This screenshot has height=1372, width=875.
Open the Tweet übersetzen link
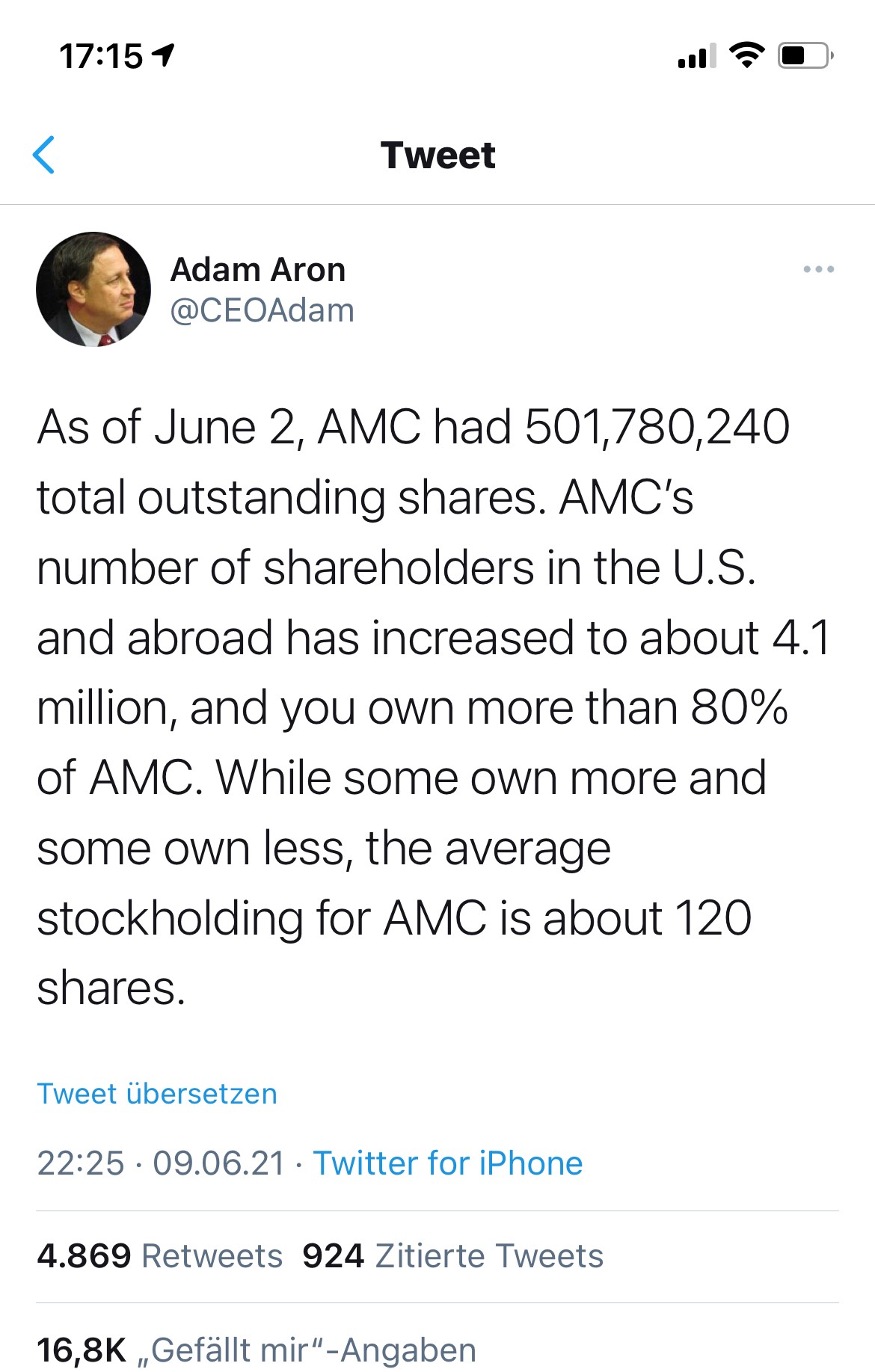[x=157, y=1094]
